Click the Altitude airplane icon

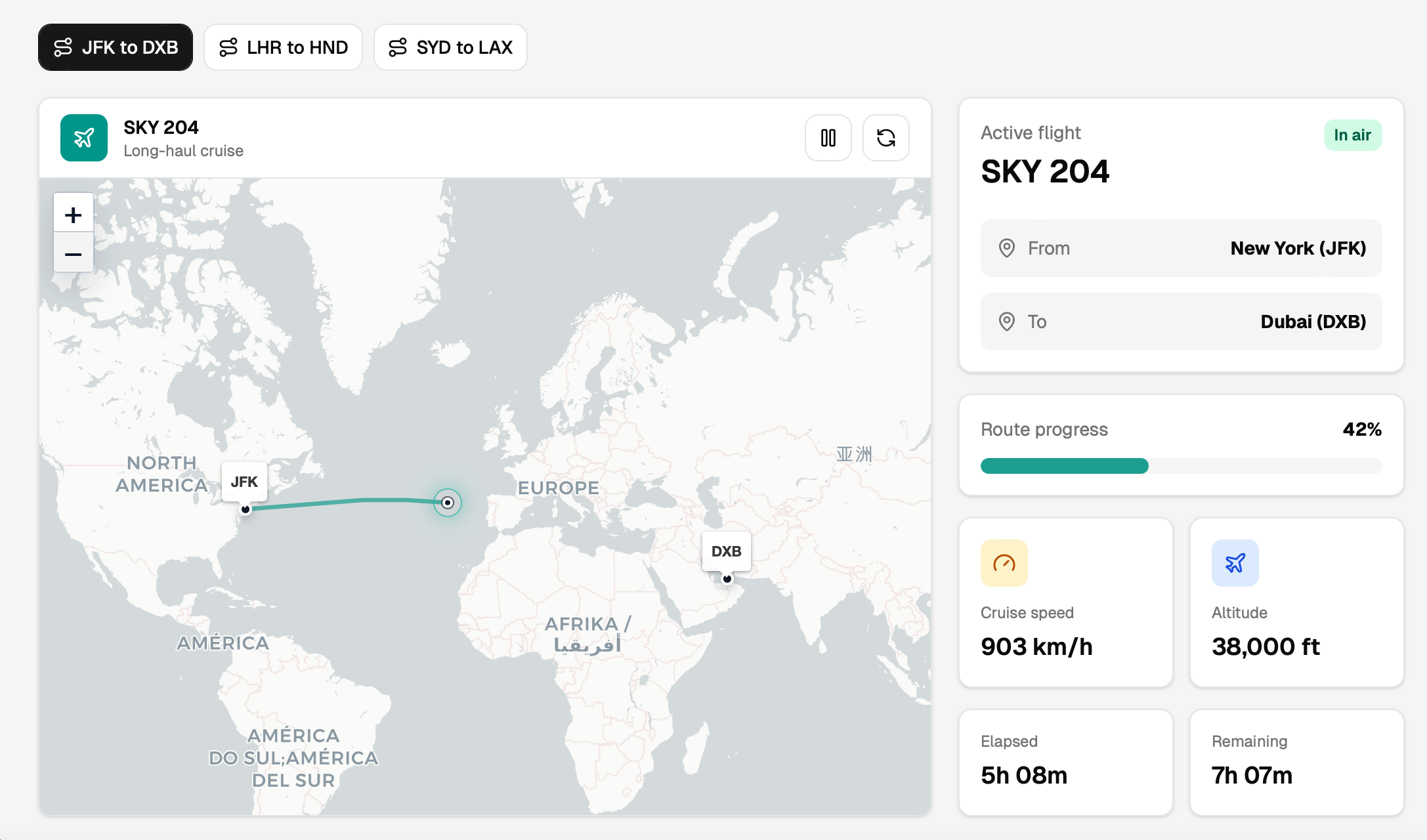point(1235,563)
